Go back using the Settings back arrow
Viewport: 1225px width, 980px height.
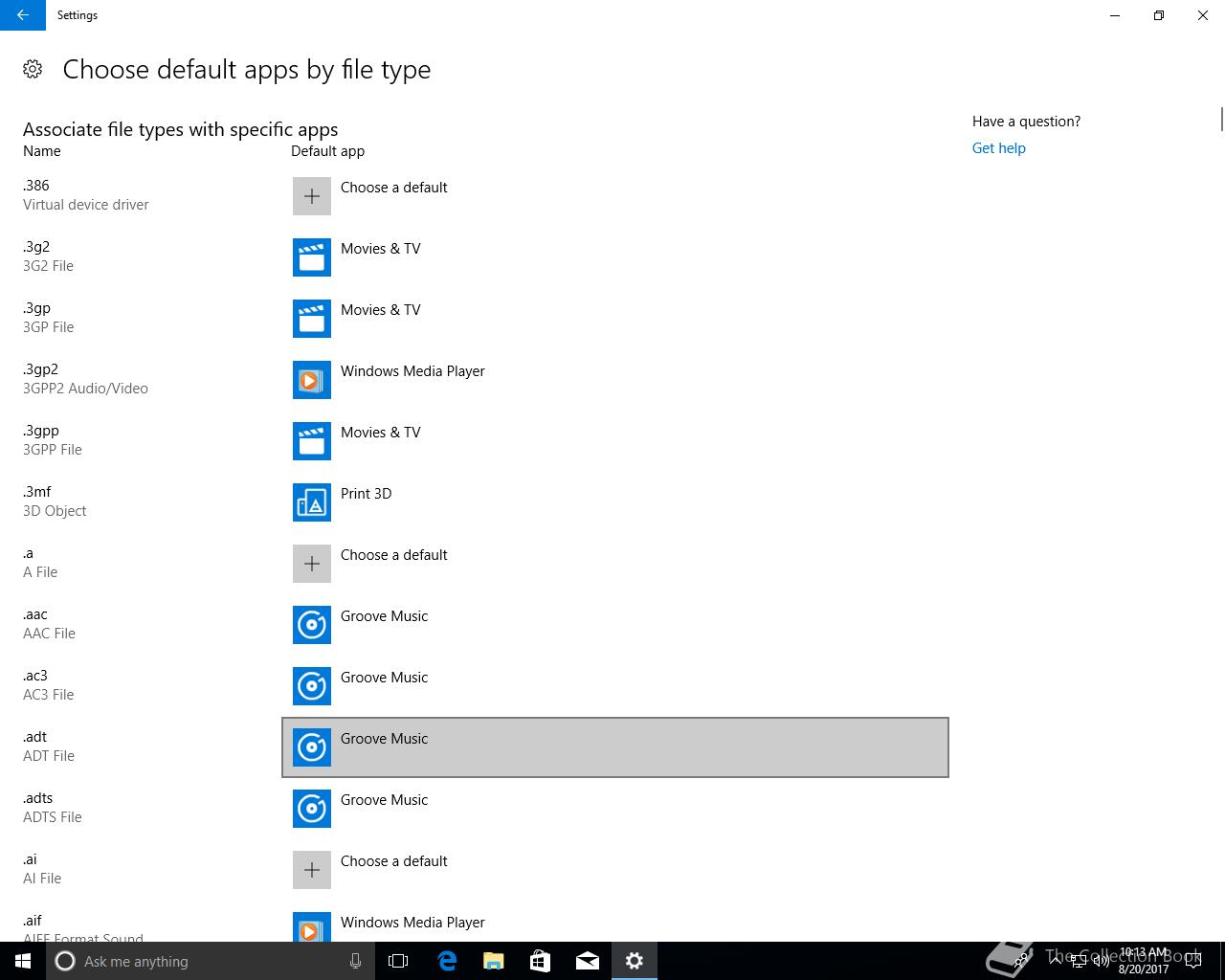click(23, 15)
